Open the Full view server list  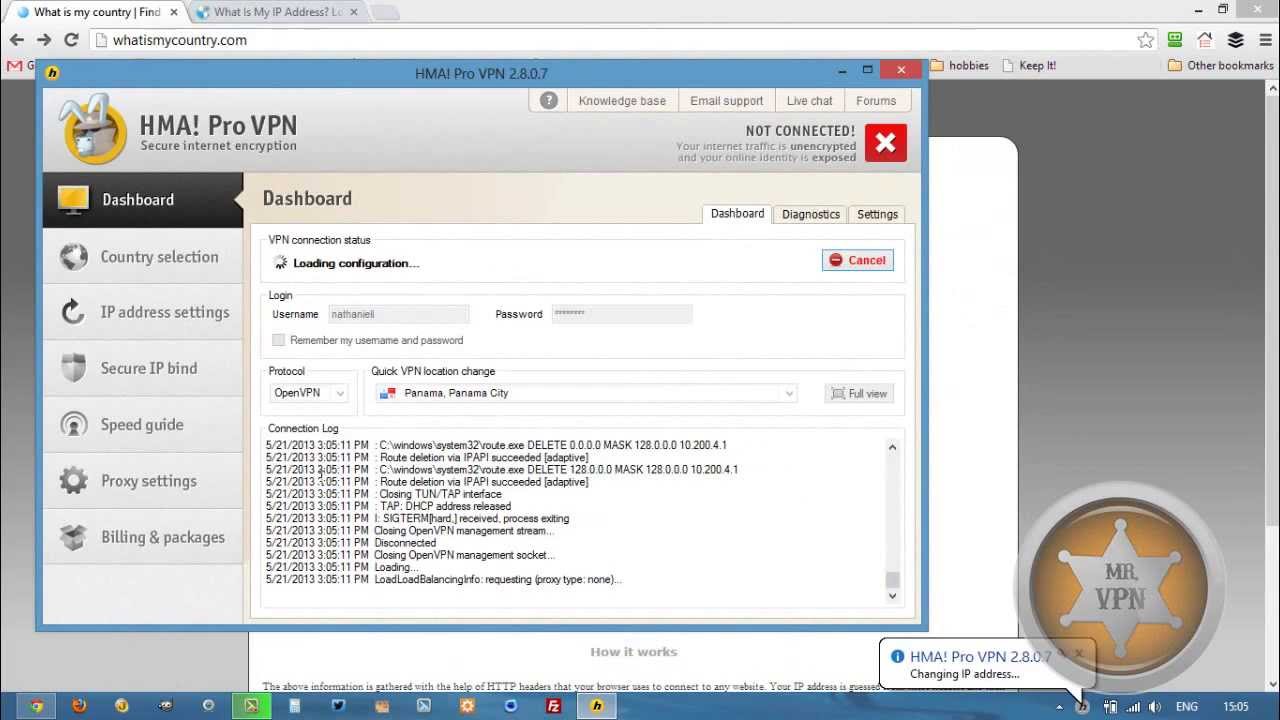tap(859, 393)
